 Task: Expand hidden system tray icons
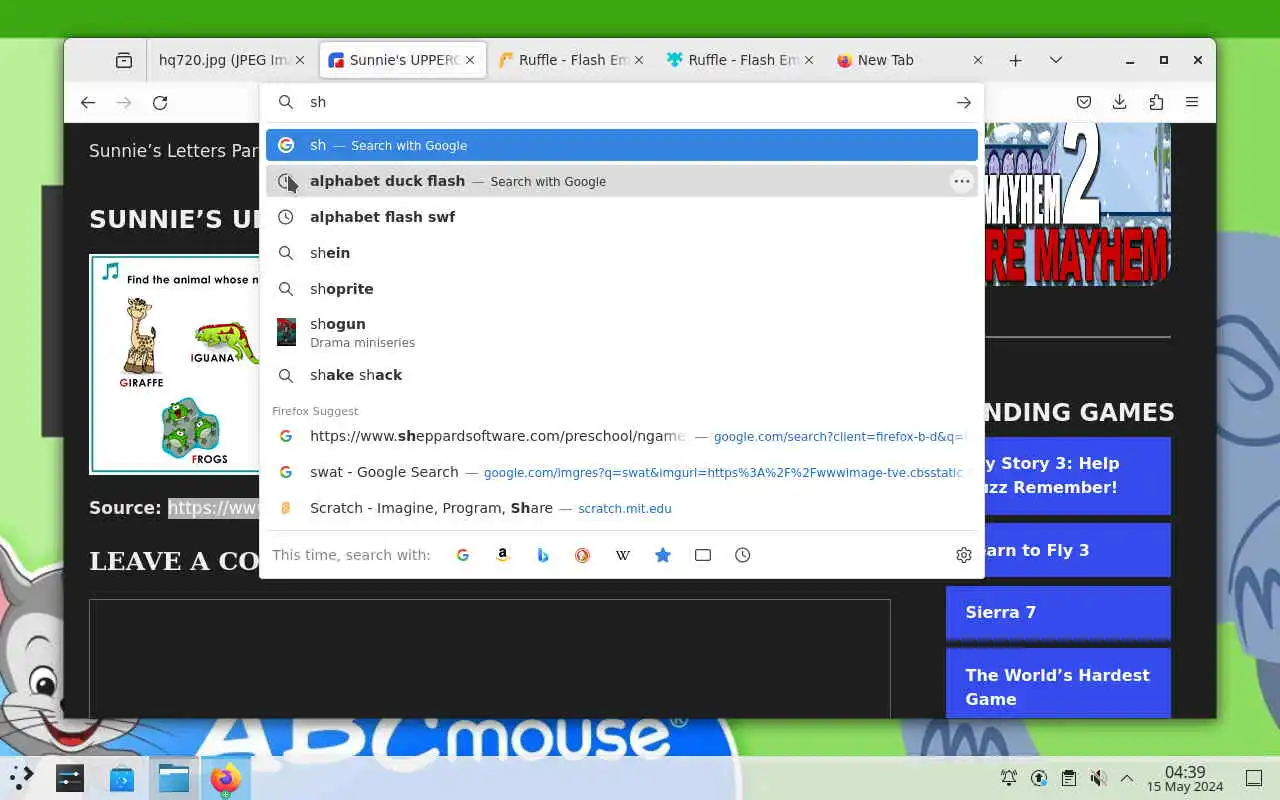(1127, 778)
